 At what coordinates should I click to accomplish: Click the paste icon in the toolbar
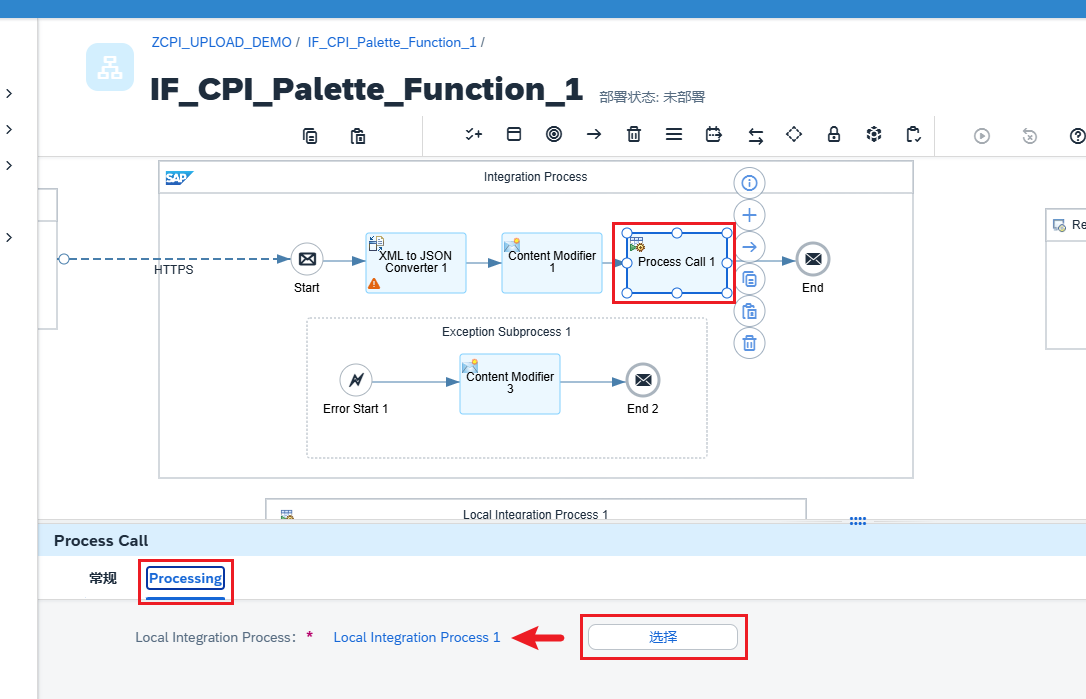pos(357,136)
